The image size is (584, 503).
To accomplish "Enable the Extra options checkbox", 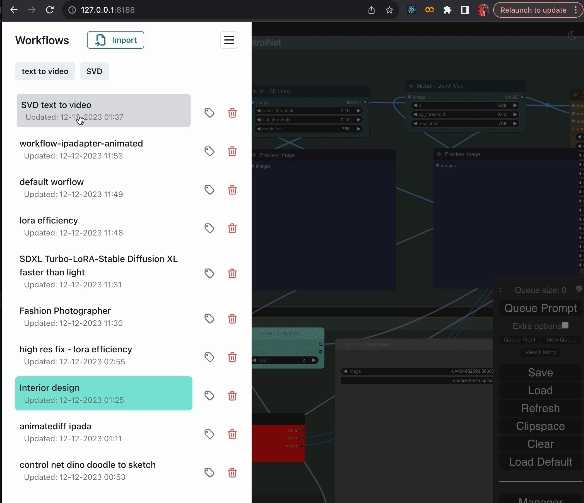I will [565, 325].
